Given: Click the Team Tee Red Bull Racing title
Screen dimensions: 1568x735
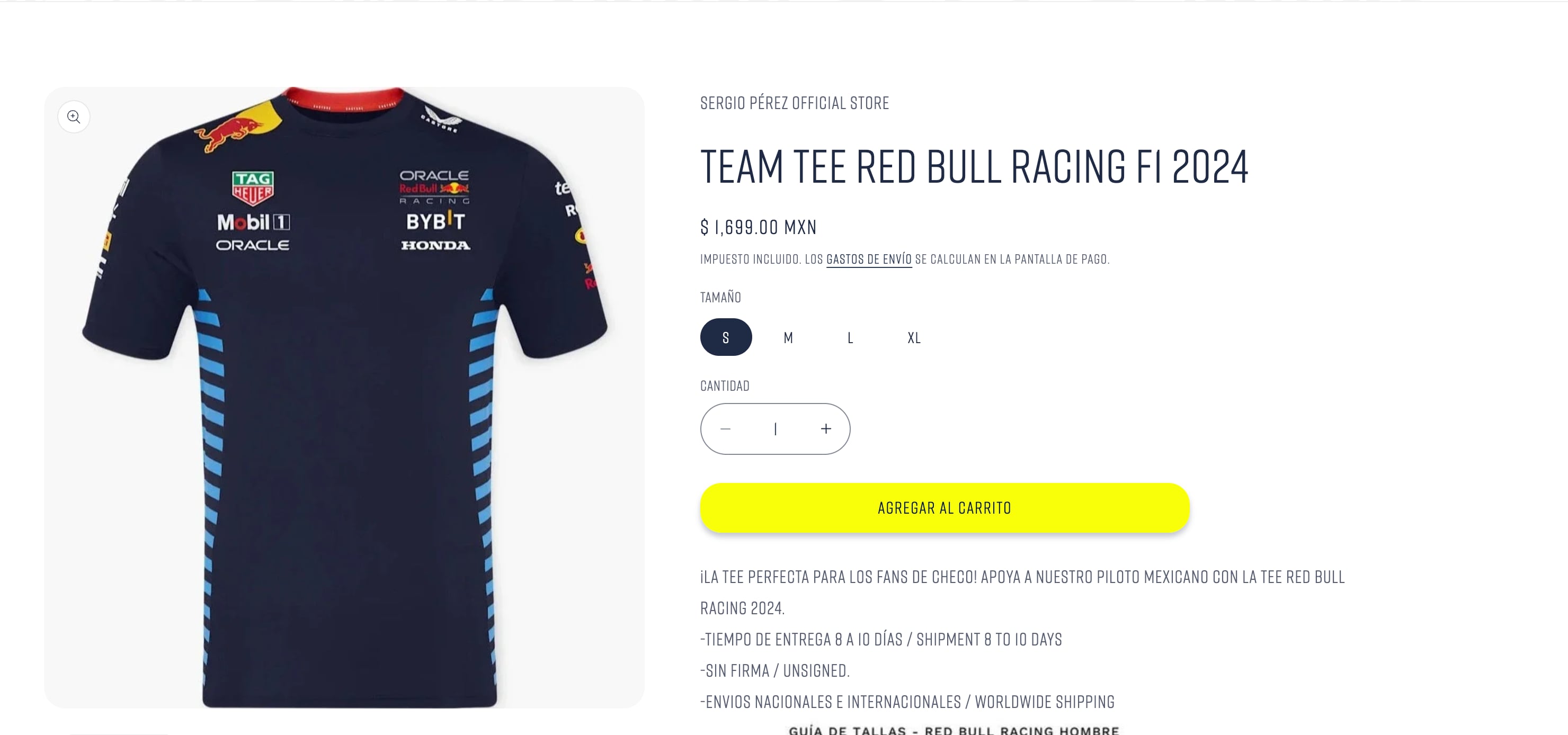Looking at the screenshot, I should coord(974,166).
